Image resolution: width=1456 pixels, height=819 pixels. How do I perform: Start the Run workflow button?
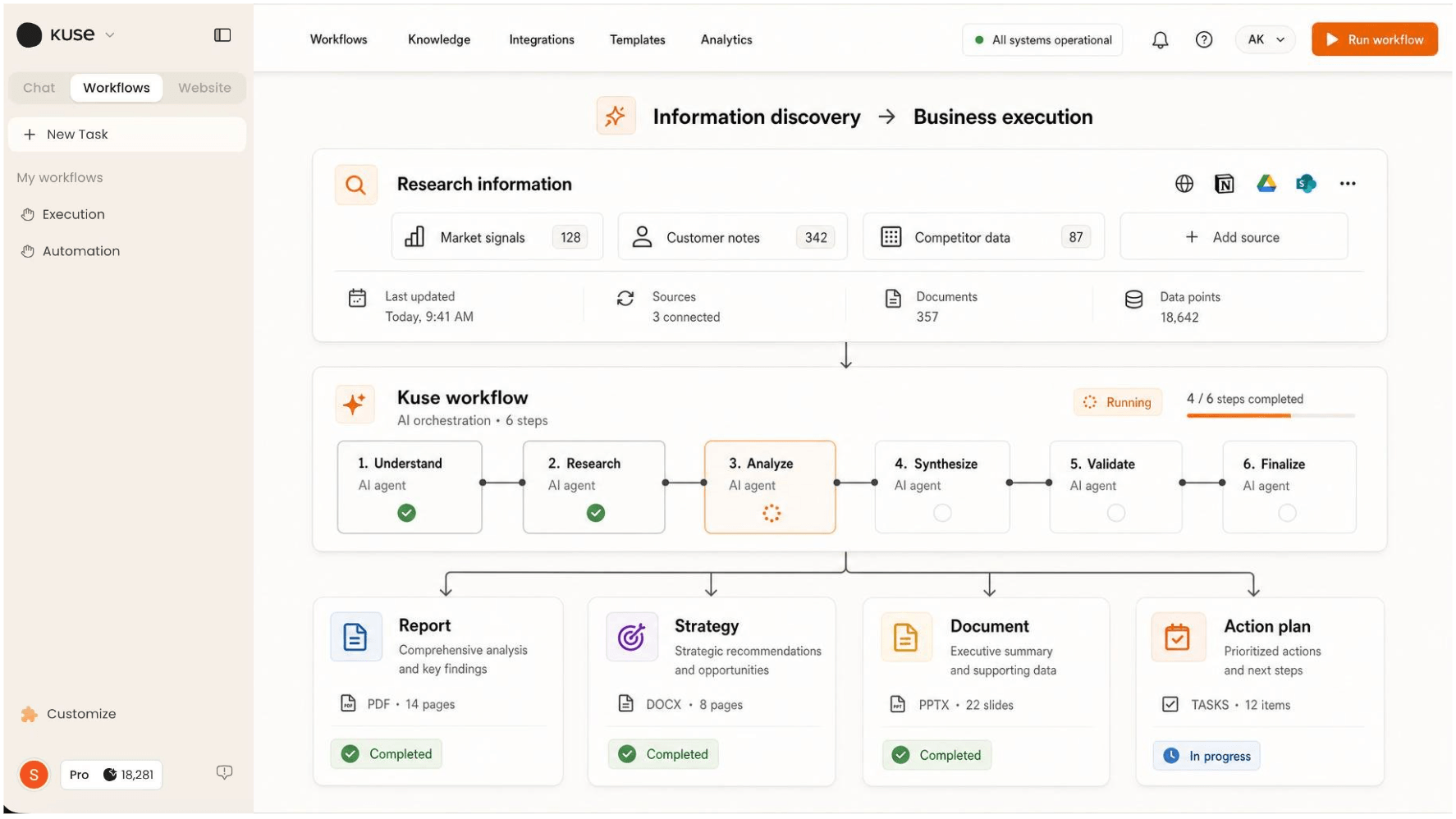(1374, 39)
